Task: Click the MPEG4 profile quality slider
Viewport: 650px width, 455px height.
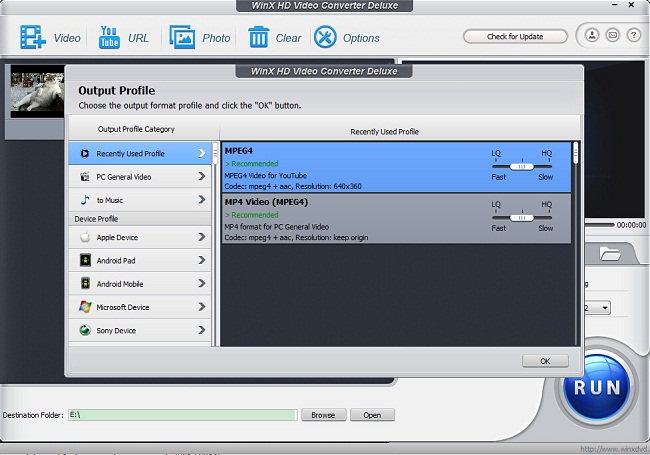Action: [522, 166]
